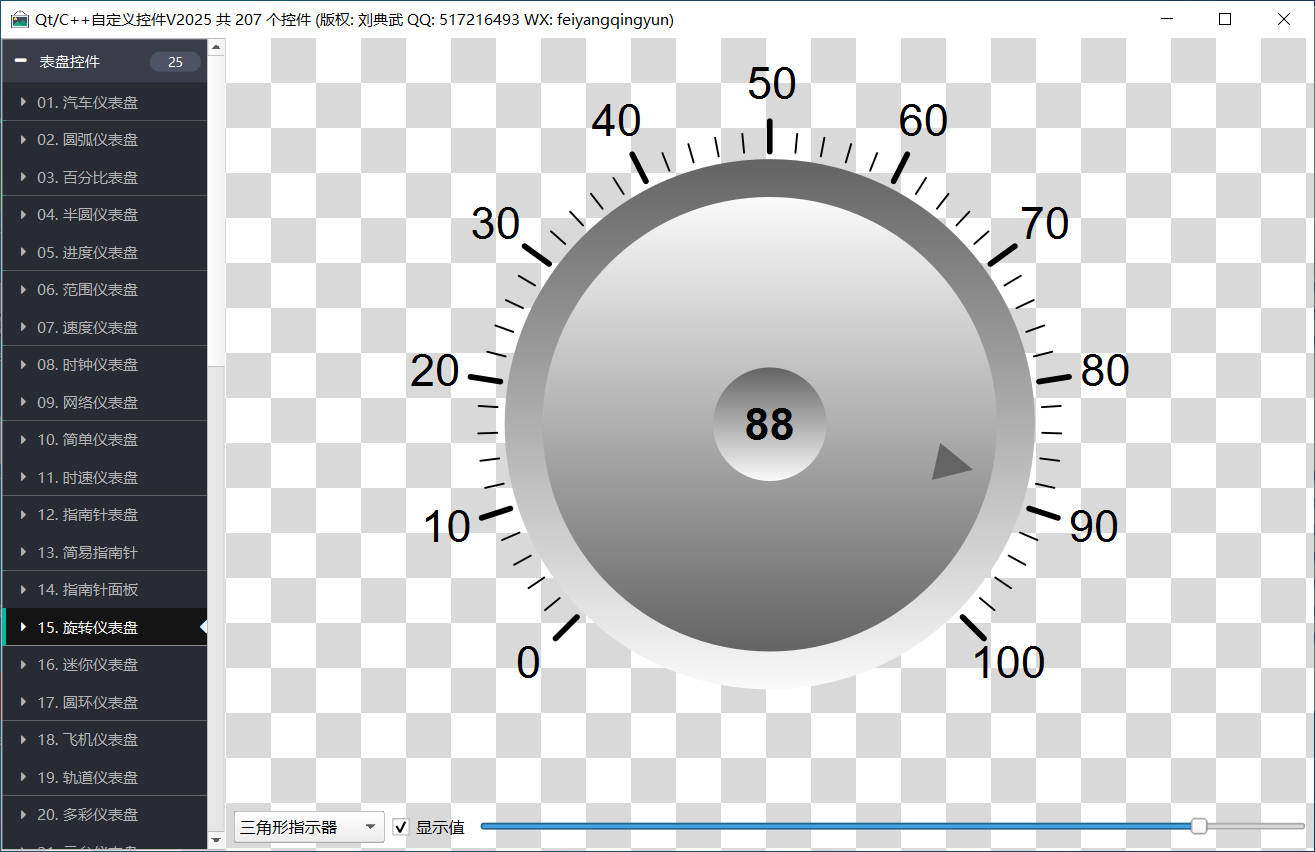
Task: Click sidebar scrollbar up arrow
Action: click(x=216, y=47)
